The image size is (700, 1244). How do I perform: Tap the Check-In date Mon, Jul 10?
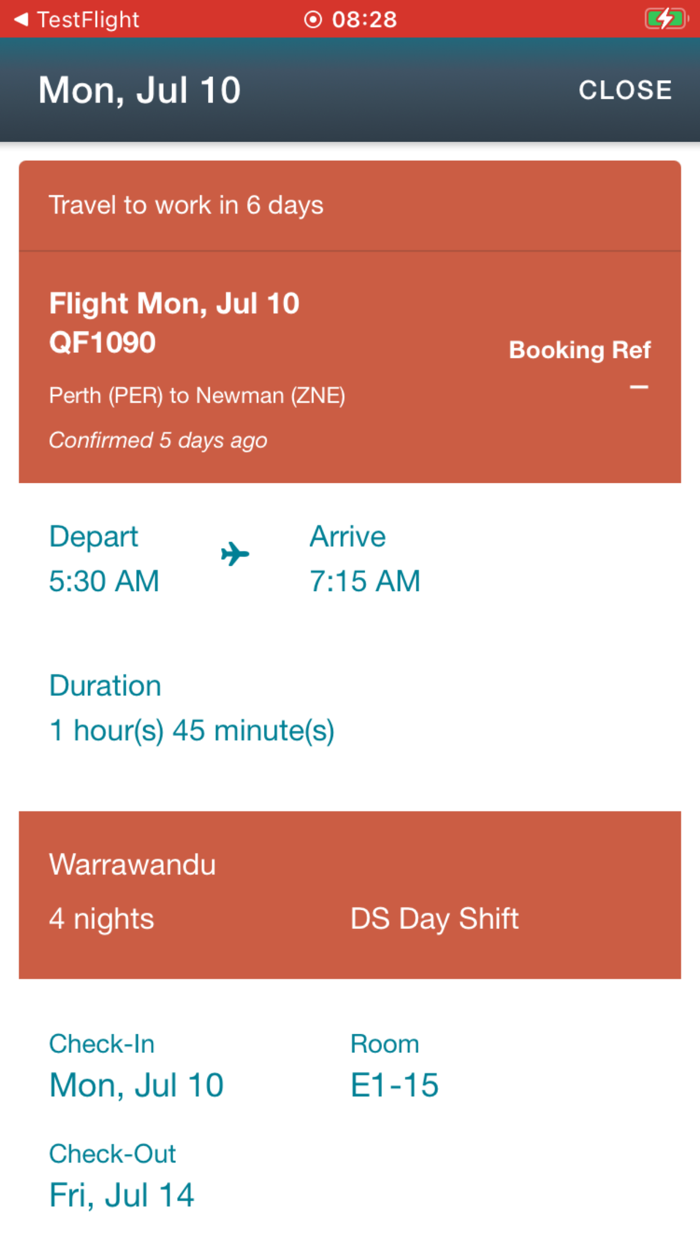click(x=136, y=1085)
